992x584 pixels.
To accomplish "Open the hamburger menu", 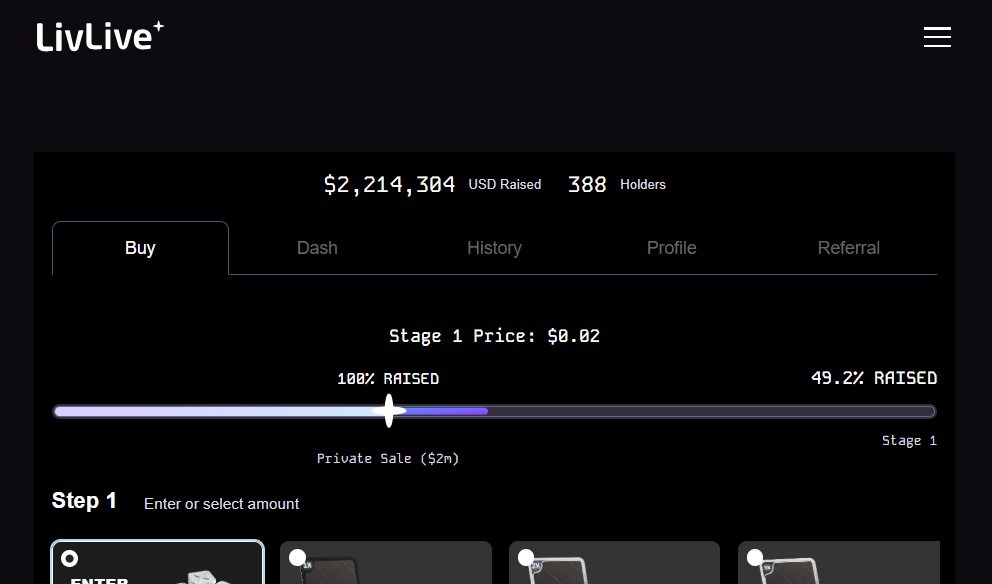I will [937, 37].
